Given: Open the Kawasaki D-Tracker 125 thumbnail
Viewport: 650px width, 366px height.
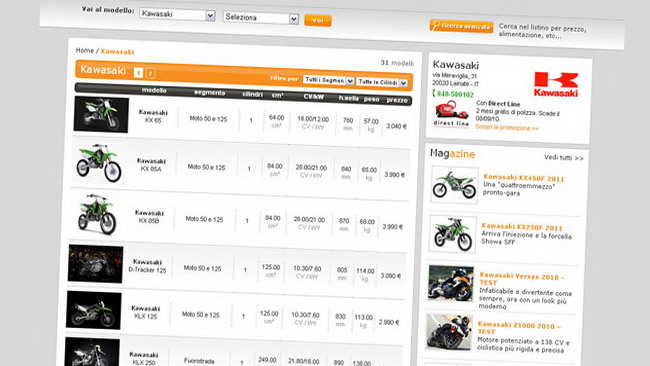Looking at the screenshot, I should 96,264.
